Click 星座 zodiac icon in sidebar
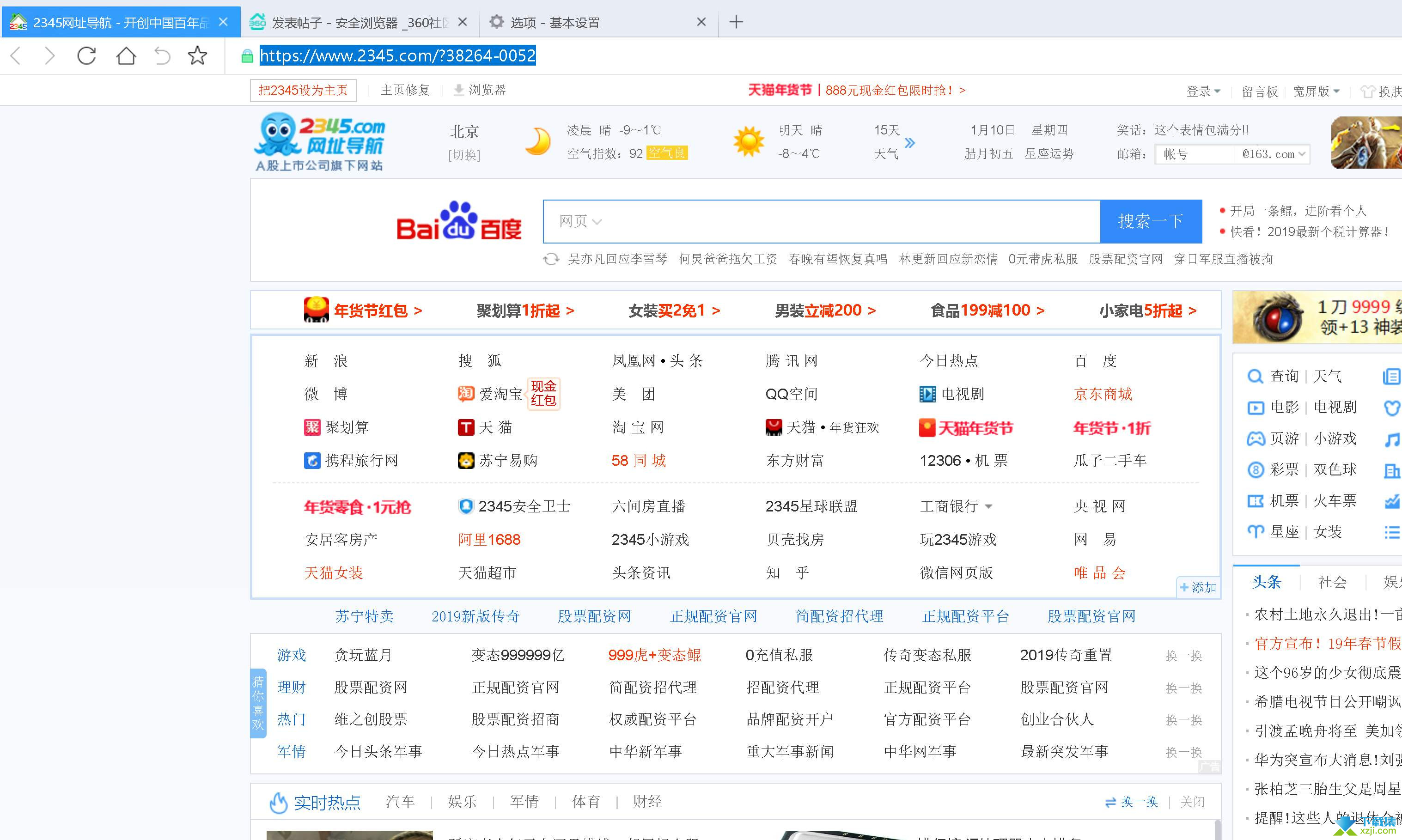Image resolution: width=1402 pixels, height=840 pixels. point(1255,532)
